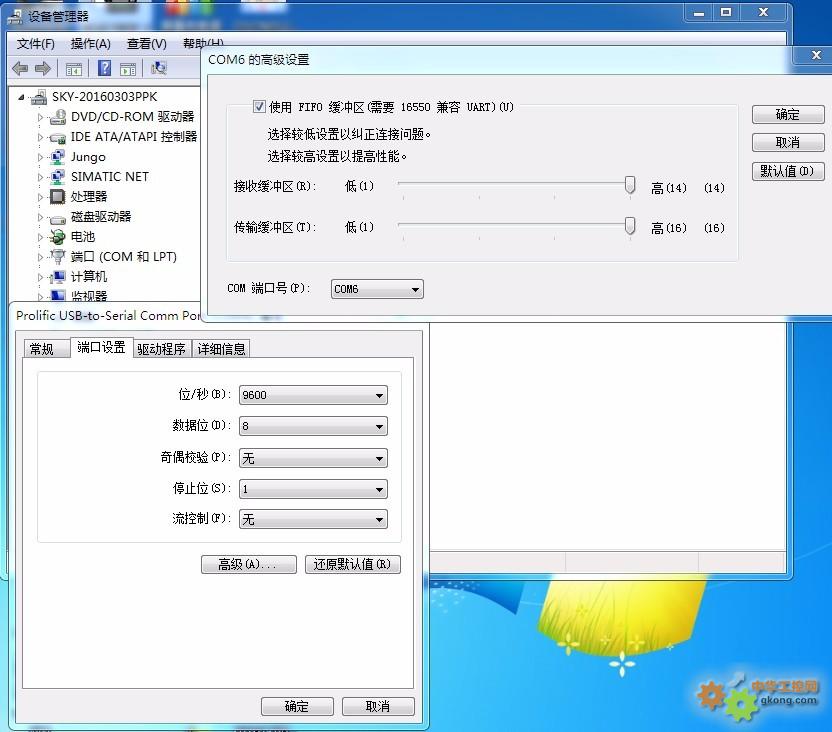Select the 处理器 processor icon
The width and height of the screenshot is (832, 732).
tap(57, 197)
